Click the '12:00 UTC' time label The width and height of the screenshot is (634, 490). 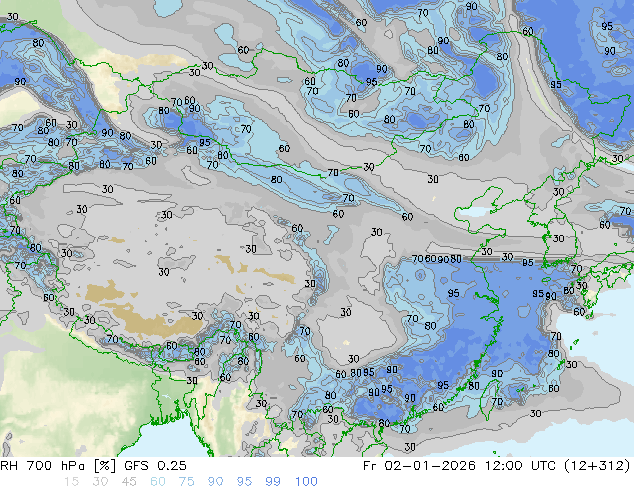click(x=519, y=466)
